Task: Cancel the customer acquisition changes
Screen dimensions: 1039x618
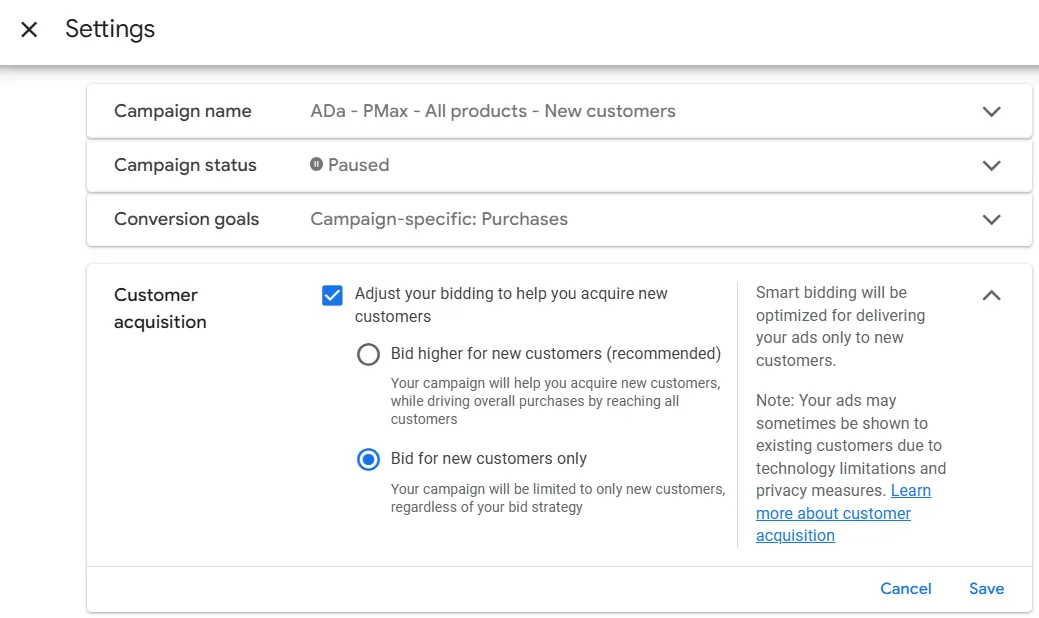Action: coord(905,588)
